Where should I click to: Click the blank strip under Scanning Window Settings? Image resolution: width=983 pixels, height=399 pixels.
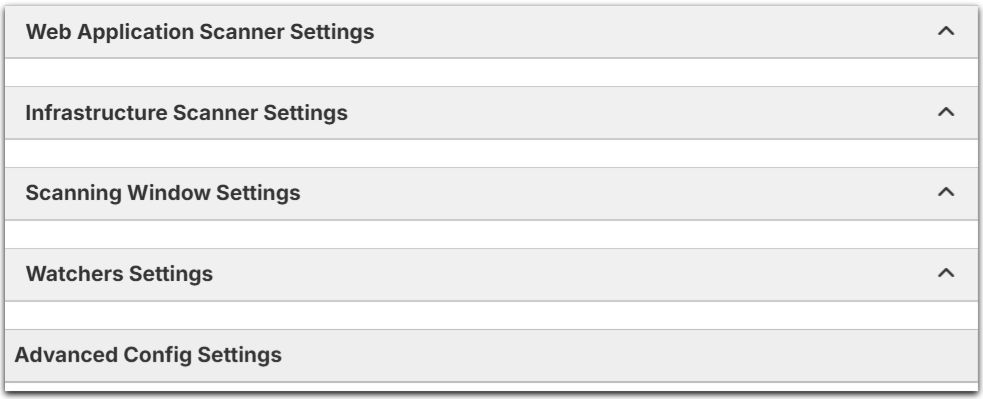click(x=491, y=234)
